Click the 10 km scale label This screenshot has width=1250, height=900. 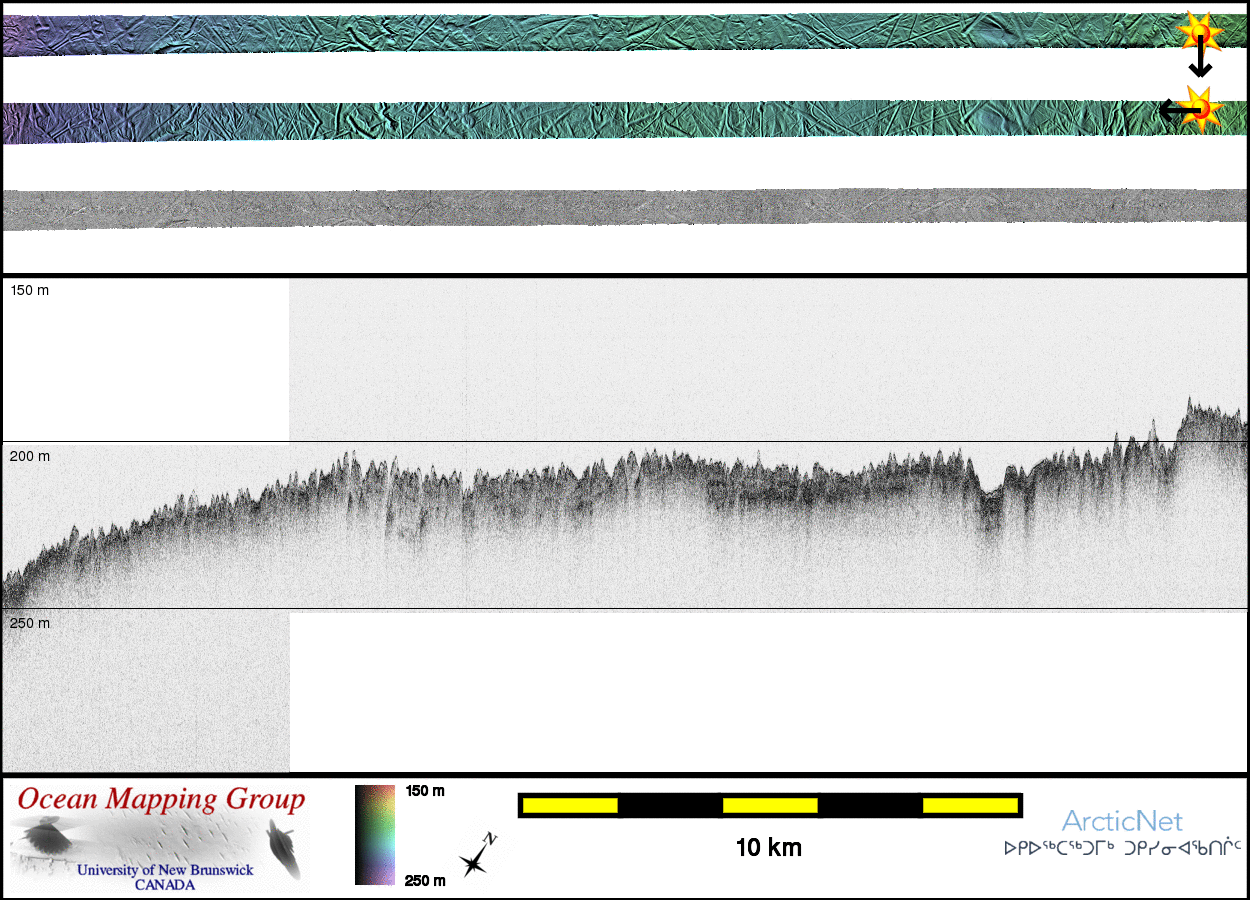(x=768, y=848)
